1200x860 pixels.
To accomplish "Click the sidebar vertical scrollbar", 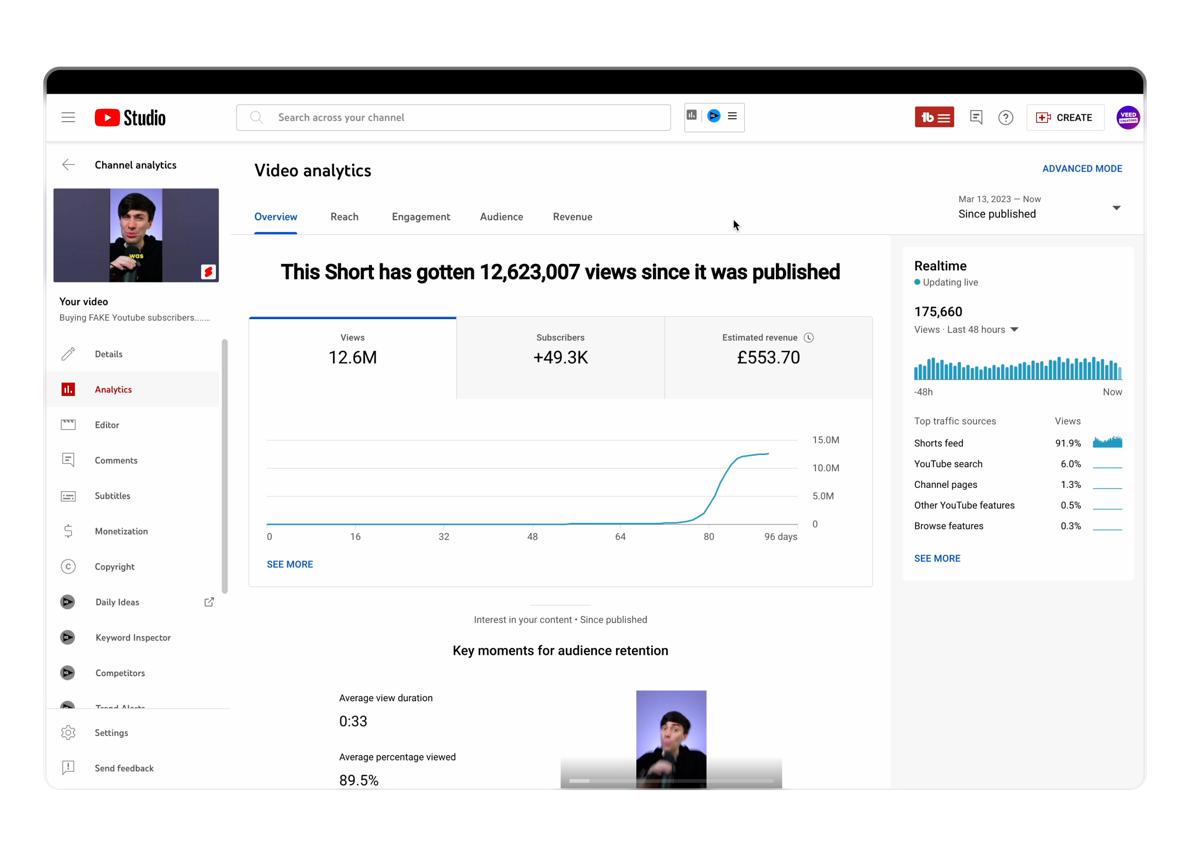I will pyautogui.click(x=225, y=465).
